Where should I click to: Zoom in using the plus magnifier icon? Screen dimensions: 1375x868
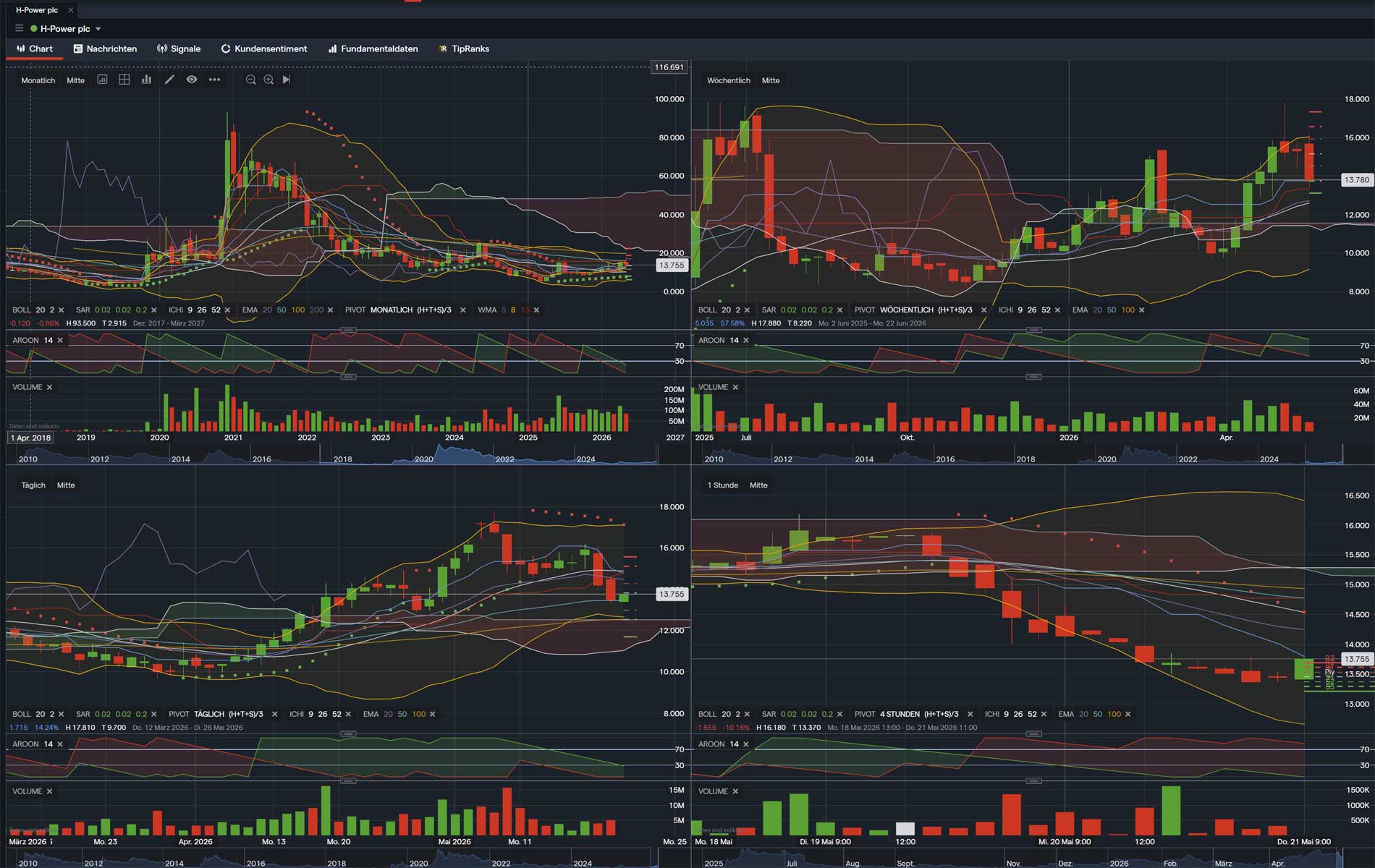pos(268,80)
